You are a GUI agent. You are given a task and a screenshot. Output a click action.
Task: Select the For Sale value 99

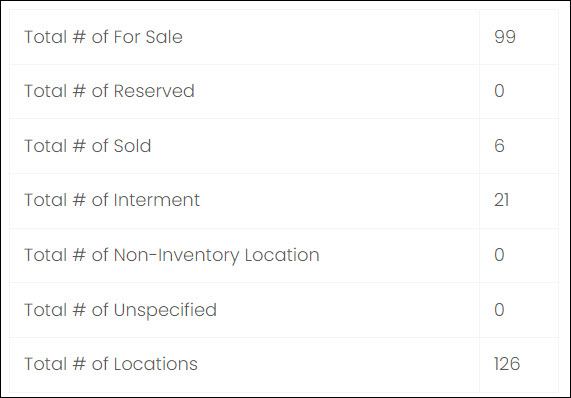point(505,37)
